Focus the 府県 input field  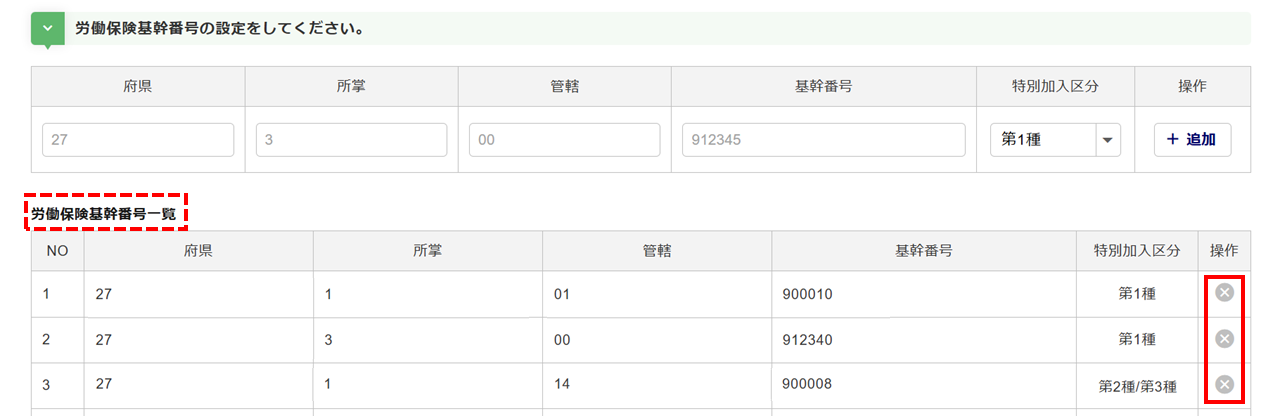138,140
